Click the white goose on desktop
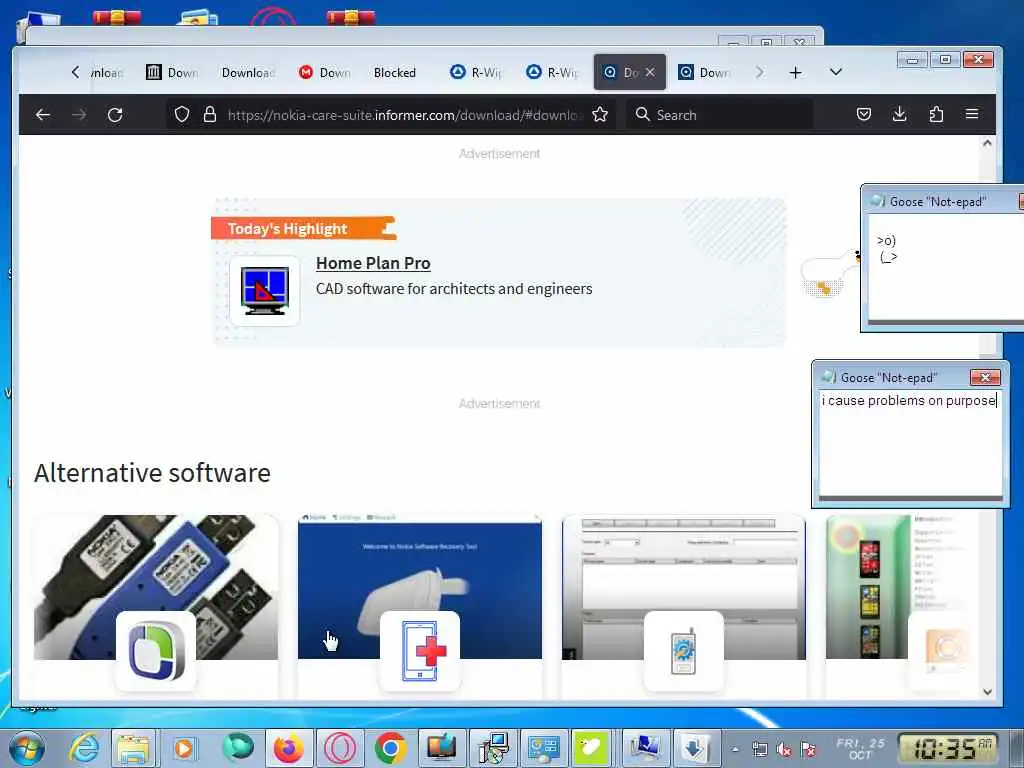The height and width of the screenshot is (768, 1024). [829, 272]
